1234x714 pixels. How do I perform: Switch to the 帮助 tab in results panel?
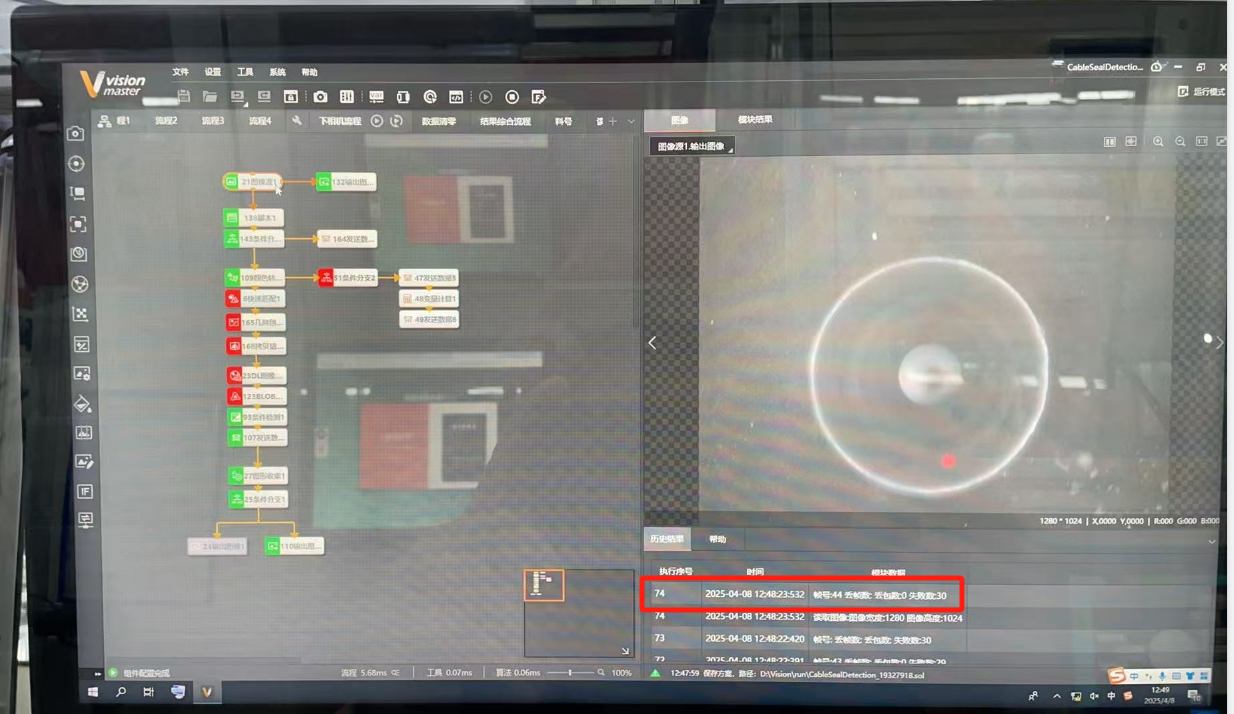coord(718,539)
